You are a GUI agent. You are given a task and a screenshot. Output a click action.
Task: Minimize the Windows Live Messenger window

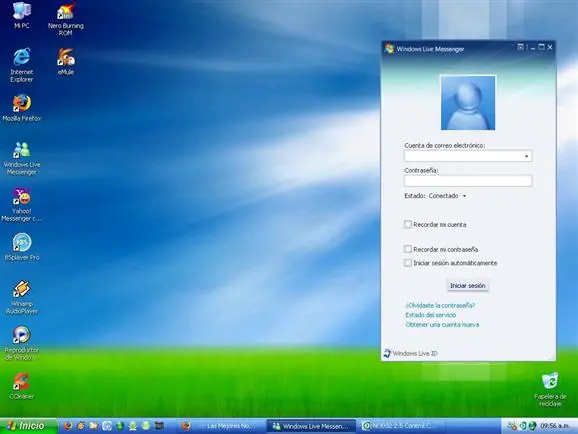533,48
